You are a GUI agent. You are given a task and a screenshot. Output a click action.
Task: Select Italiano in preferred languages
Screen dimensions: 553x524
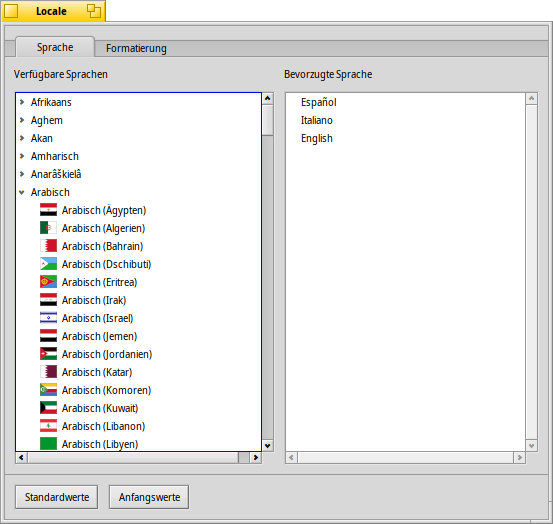[405, 120]
